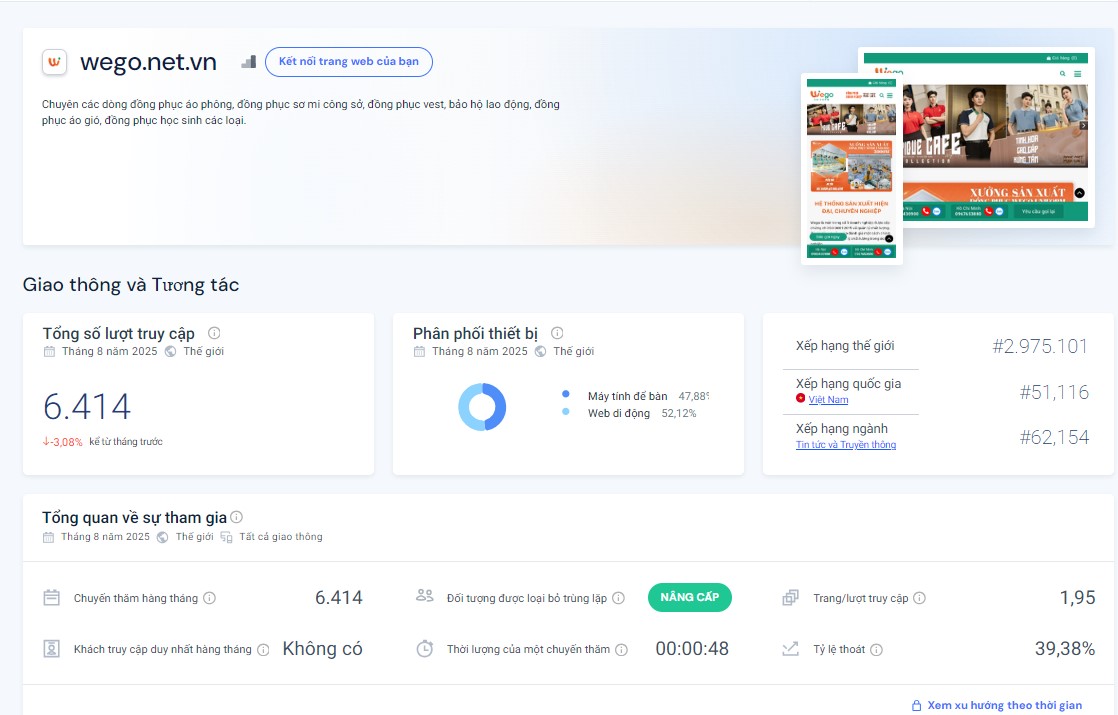This screenshot has width=1118, height=715.
Task: Open the Xem xu hướng theo thời gian link
Action: point(1004,705)
